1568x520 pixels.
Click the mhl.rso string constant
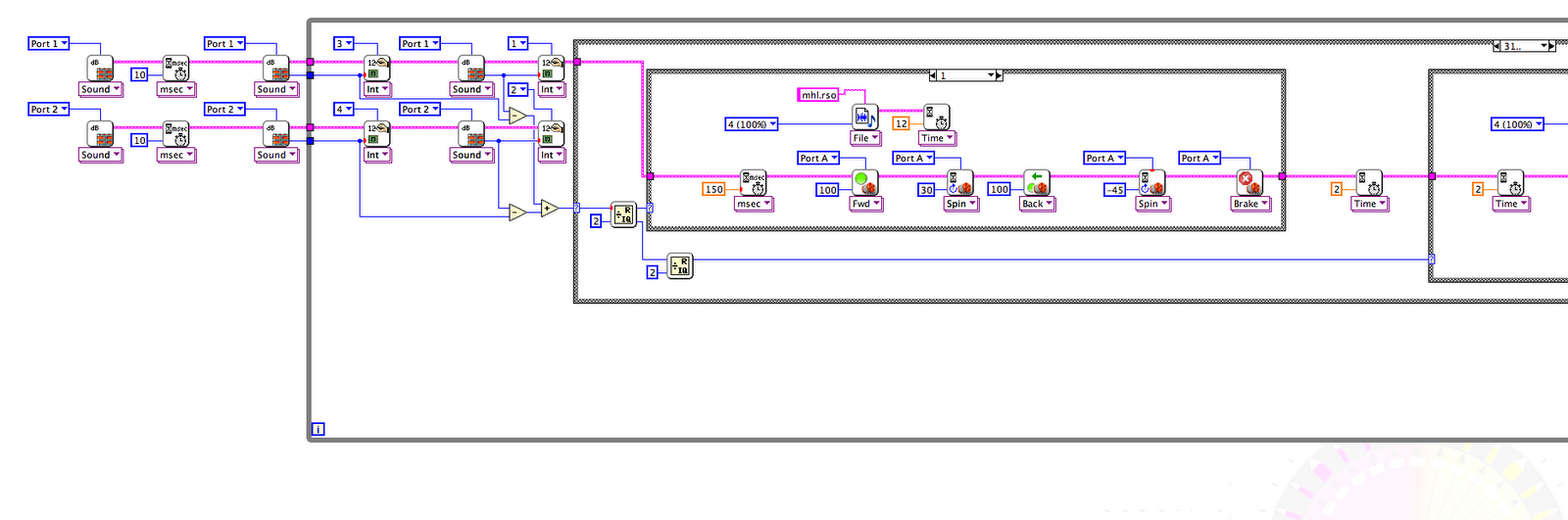pos(819,95)
